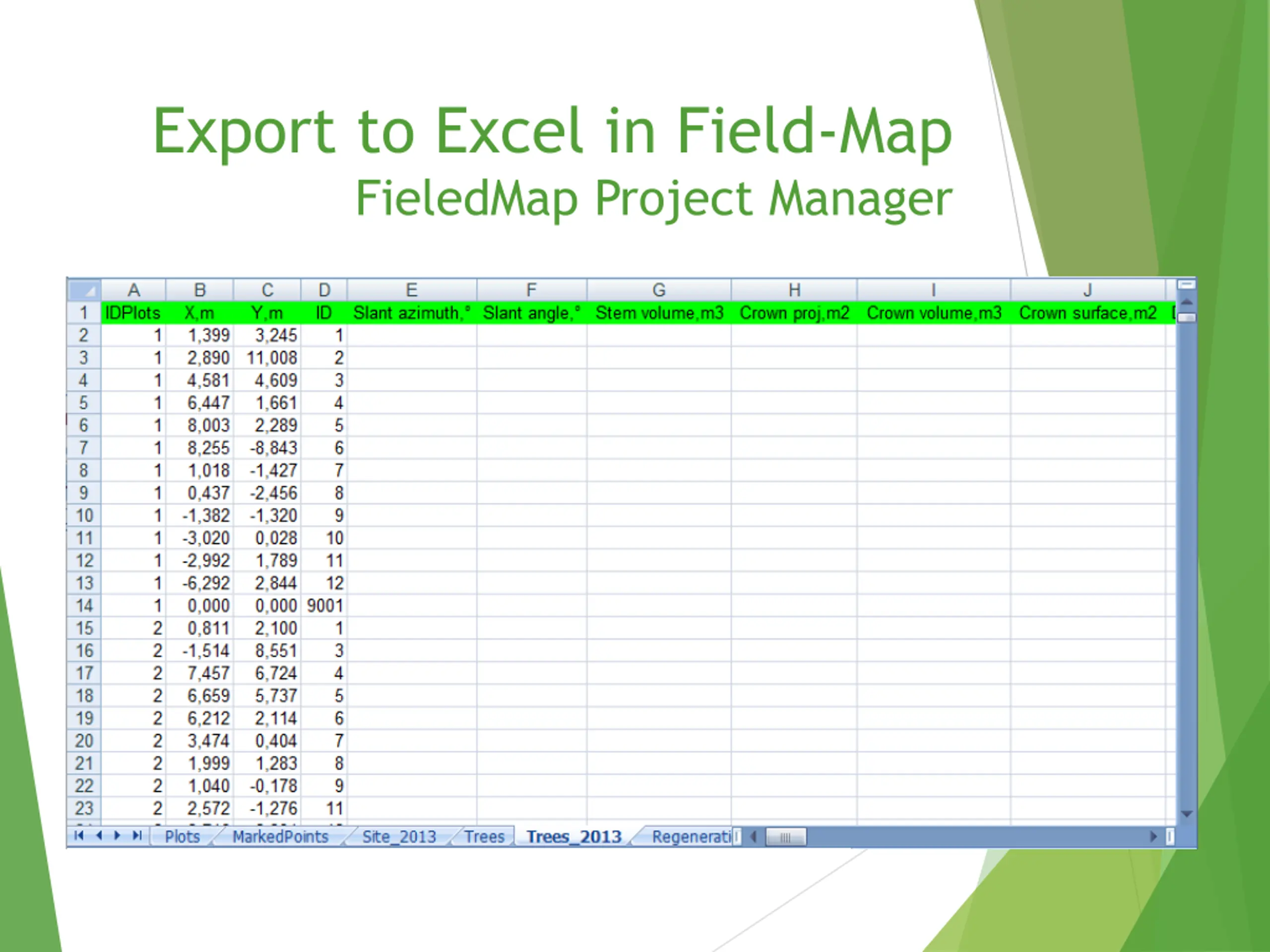Click the Crown volume,m3 header cell
Viewport: 1270px width, 952px height.
click(x=934, y=313)
